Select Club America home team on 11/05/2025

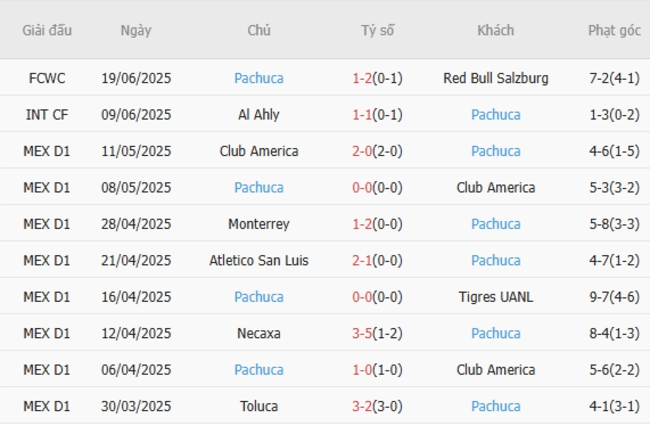tap(259, 151)
